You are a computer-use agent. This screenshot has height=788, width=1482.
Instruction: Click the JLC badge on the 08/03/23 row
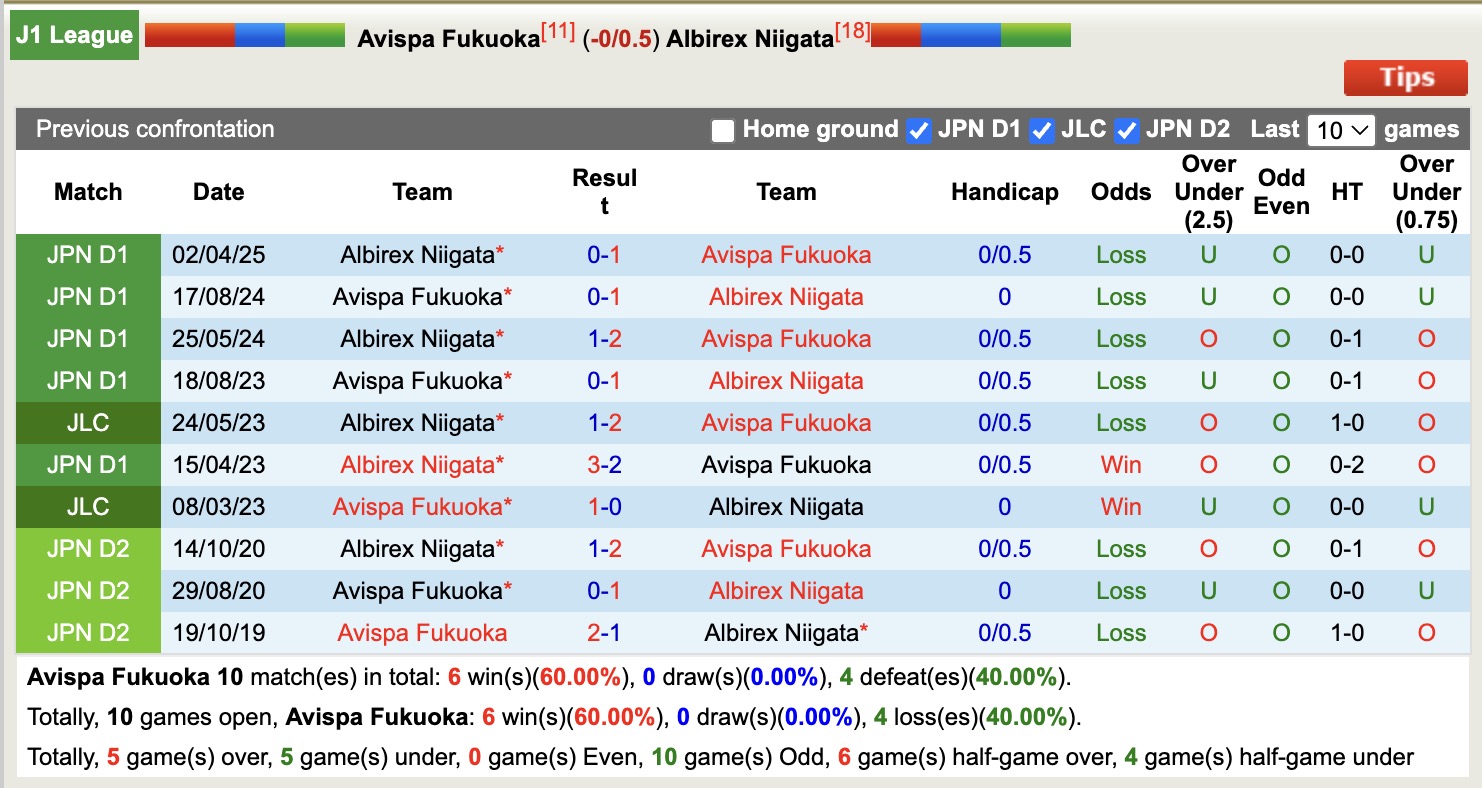[x=86, y=507]
